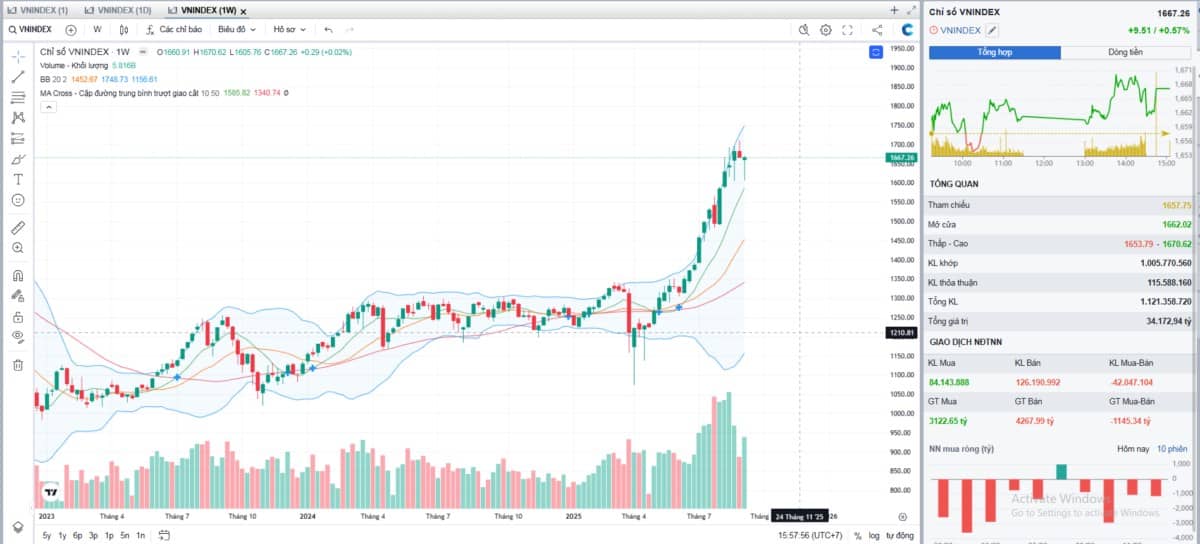The height and width of the screenshot is (544, 1200).
Task: Select the forecasting and measurement tool
Action: (18, 139)
